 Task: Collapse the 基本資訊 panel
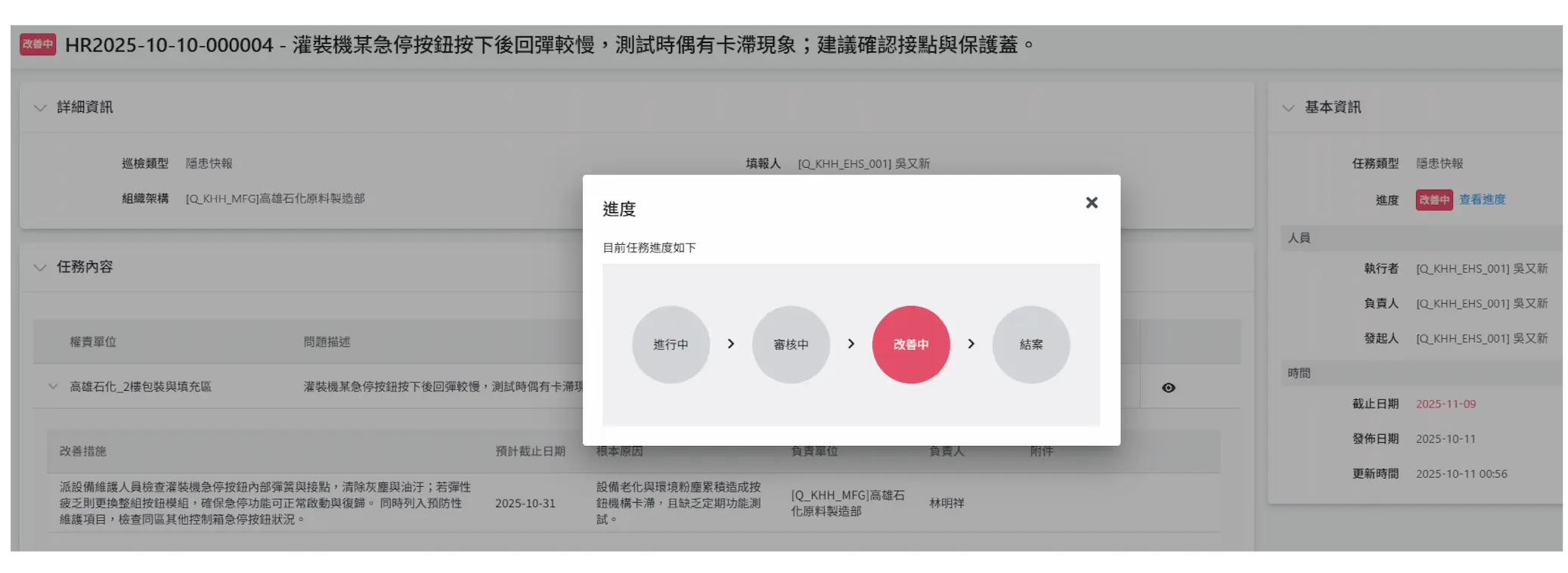click(x=1288, y=108)
